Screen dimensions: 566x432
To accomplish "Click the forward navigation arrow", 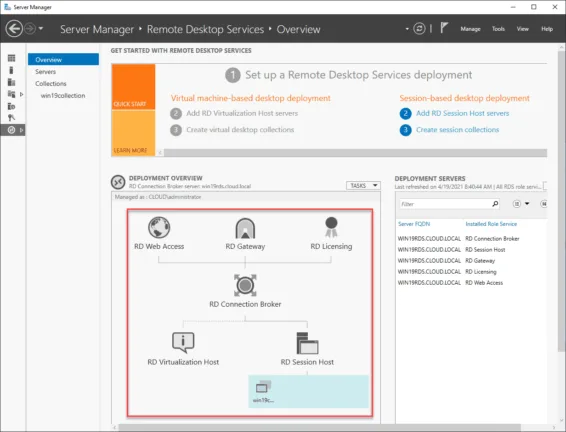I will [30, 29].
